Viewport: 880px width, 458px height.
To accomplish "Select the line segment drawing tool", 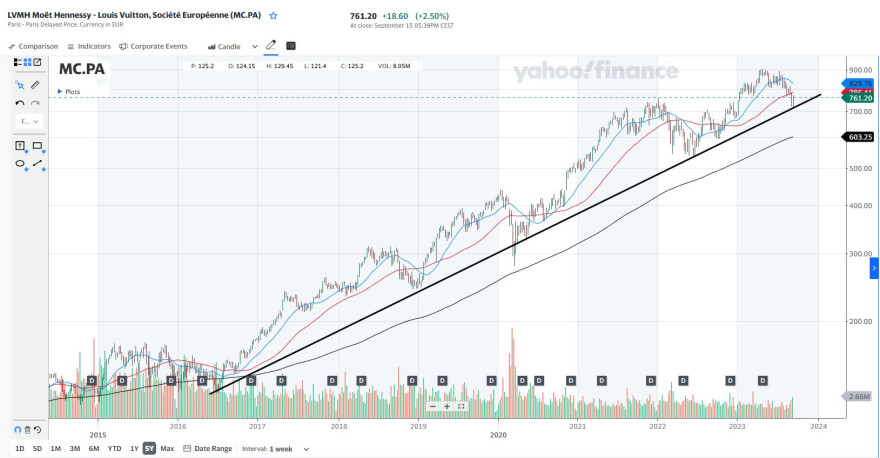I will tap(37, 163).
